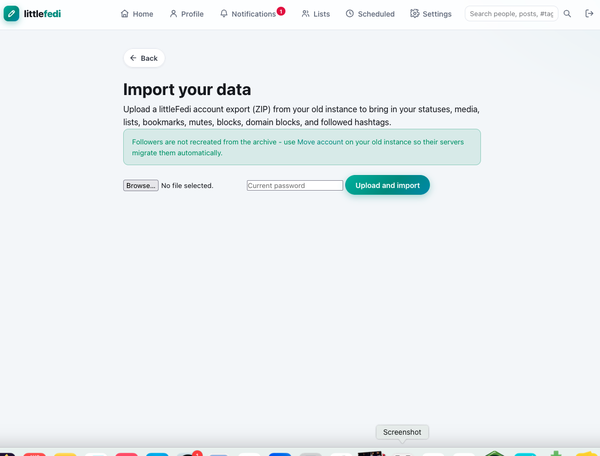Click the littlefedi pencil logo icon
600x456 pixels.
coord(11,14)
